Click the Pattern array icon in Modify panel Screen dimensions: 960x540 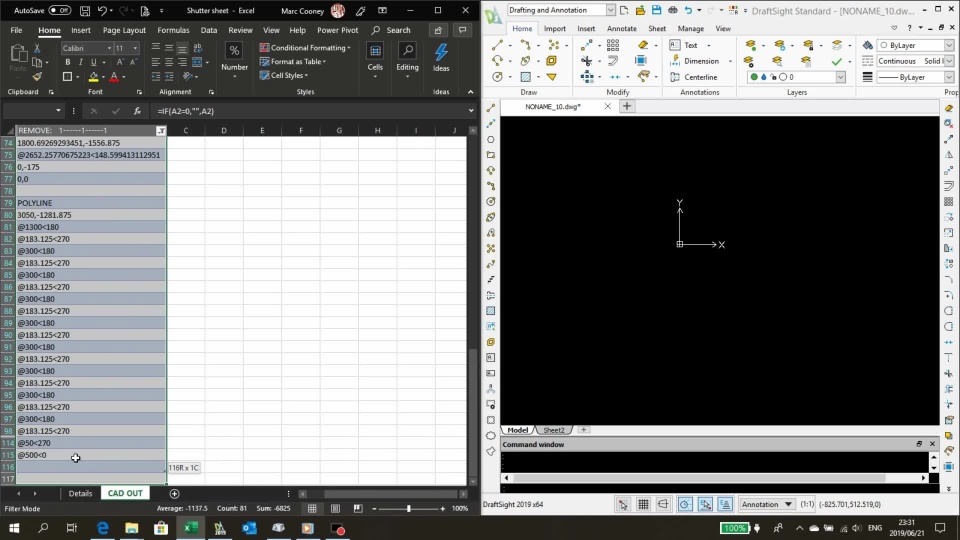613,45
